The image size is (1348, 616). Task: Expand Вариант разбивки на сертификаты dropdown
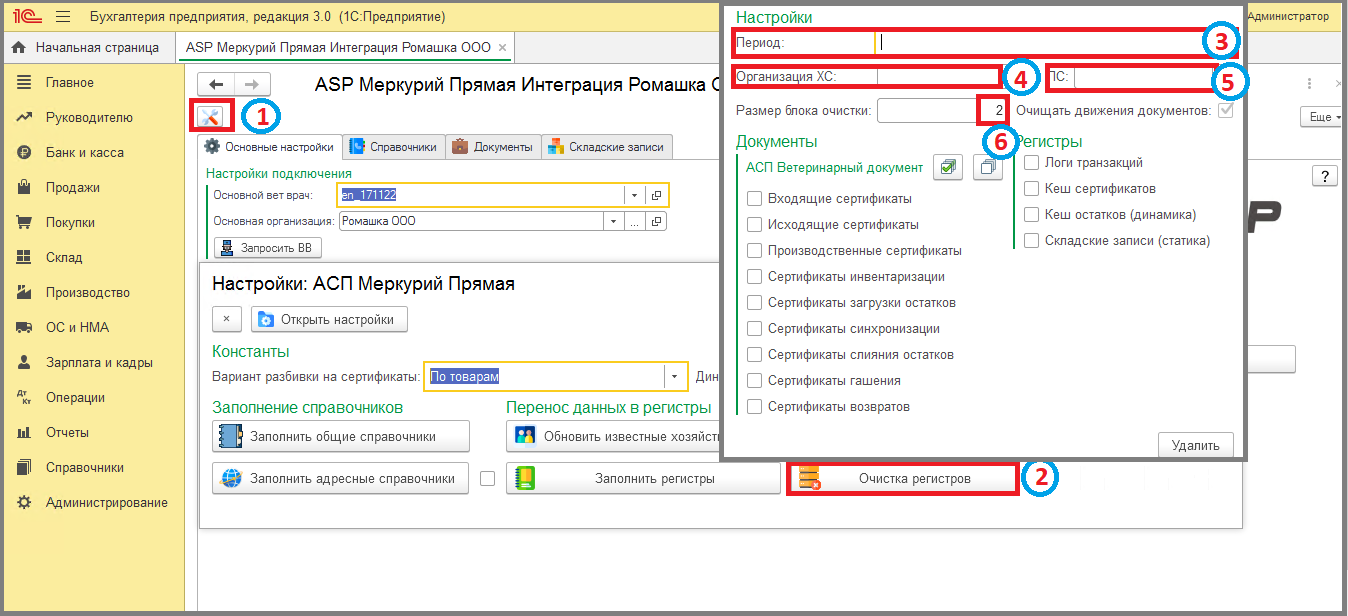pyautogui.click(x=675, y=376)
